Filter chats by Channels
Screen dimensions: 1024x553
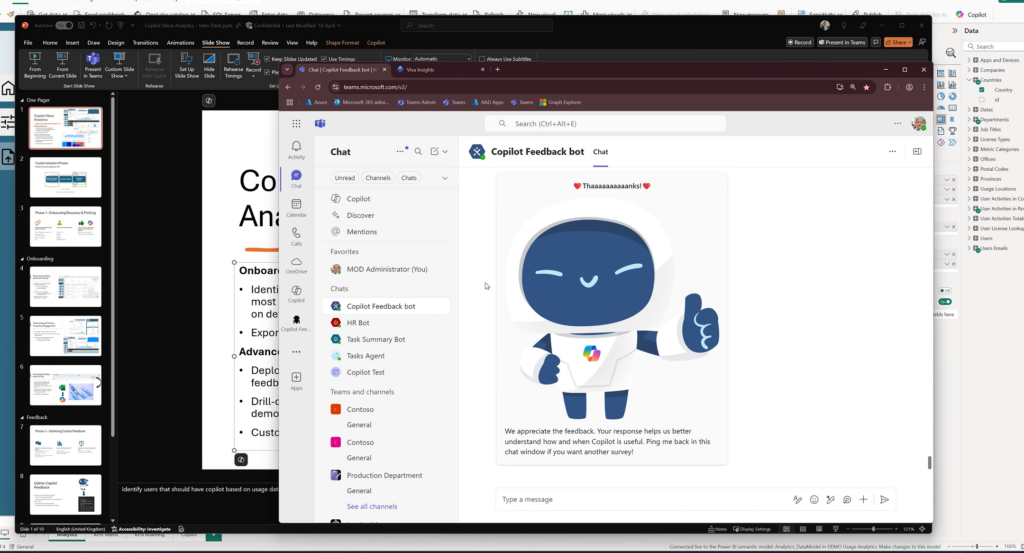(377, 178)
